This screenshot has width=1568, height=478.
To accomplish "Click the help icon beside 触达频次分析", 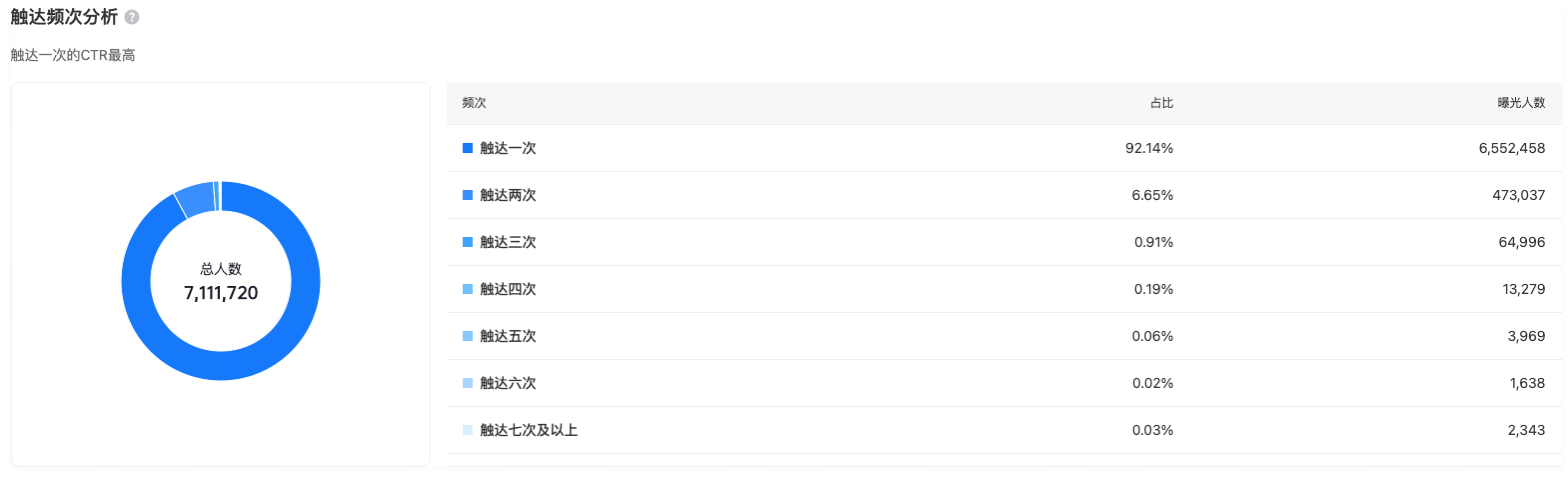I will (x=132, y=17).
